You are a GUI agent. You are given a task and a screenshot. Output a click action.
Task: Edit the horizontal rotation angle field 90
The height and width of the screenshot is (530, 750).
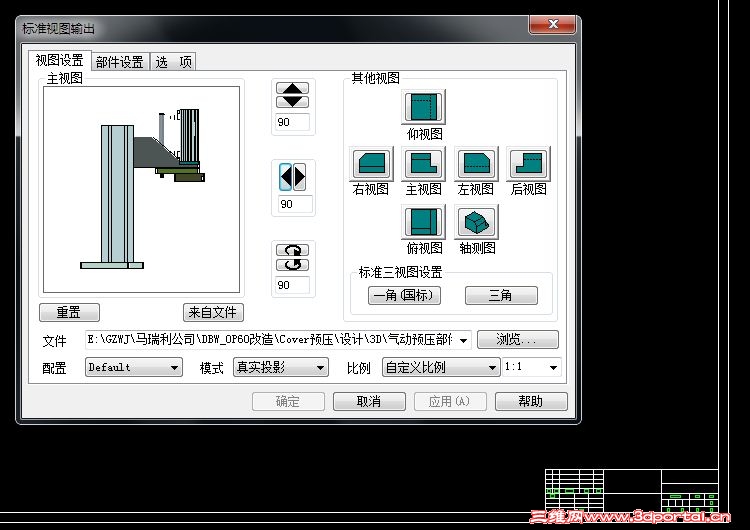click(x=295, y=204)
